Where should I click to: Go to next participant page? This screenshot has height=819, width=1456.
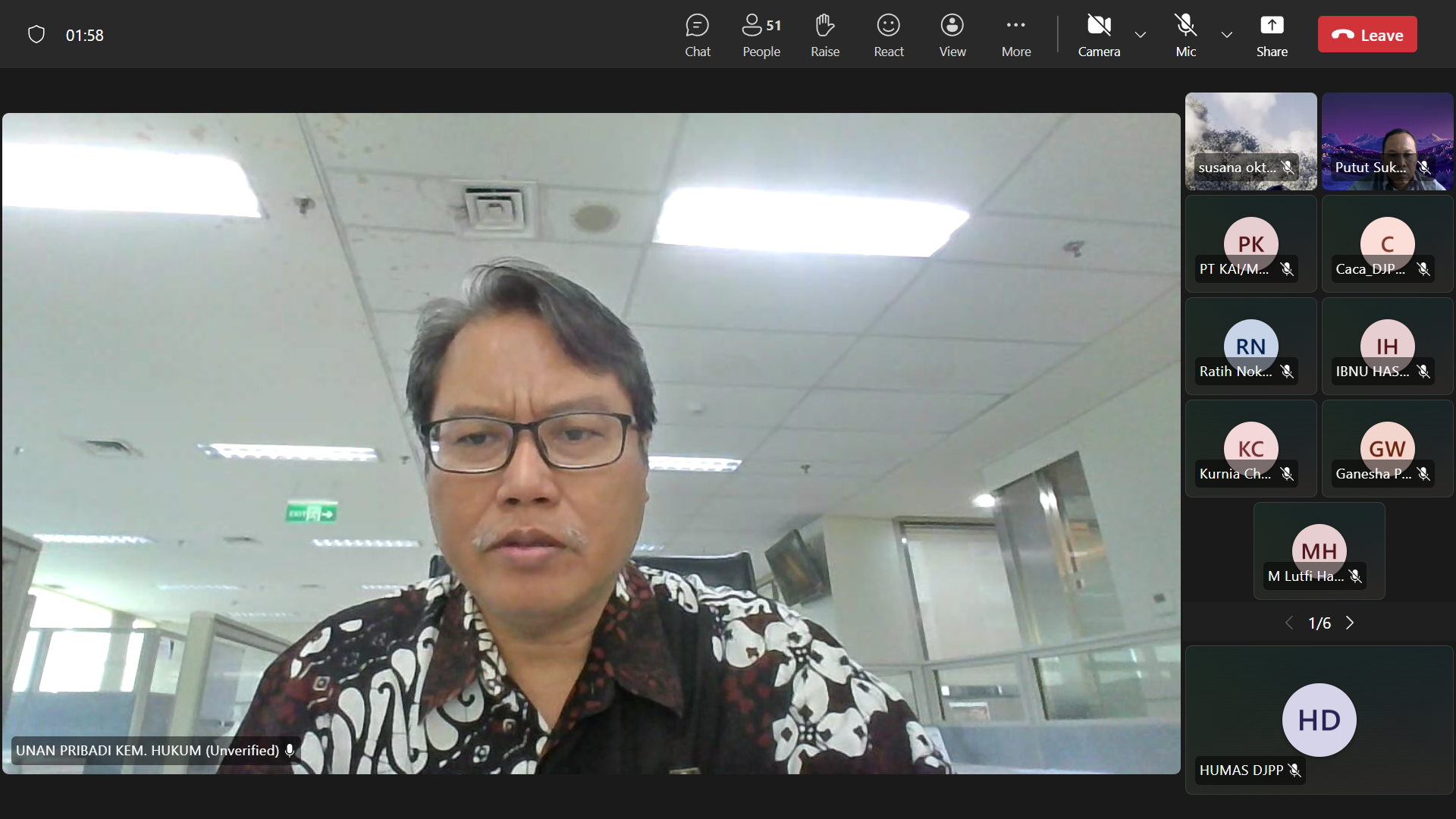click(1350, 623)
